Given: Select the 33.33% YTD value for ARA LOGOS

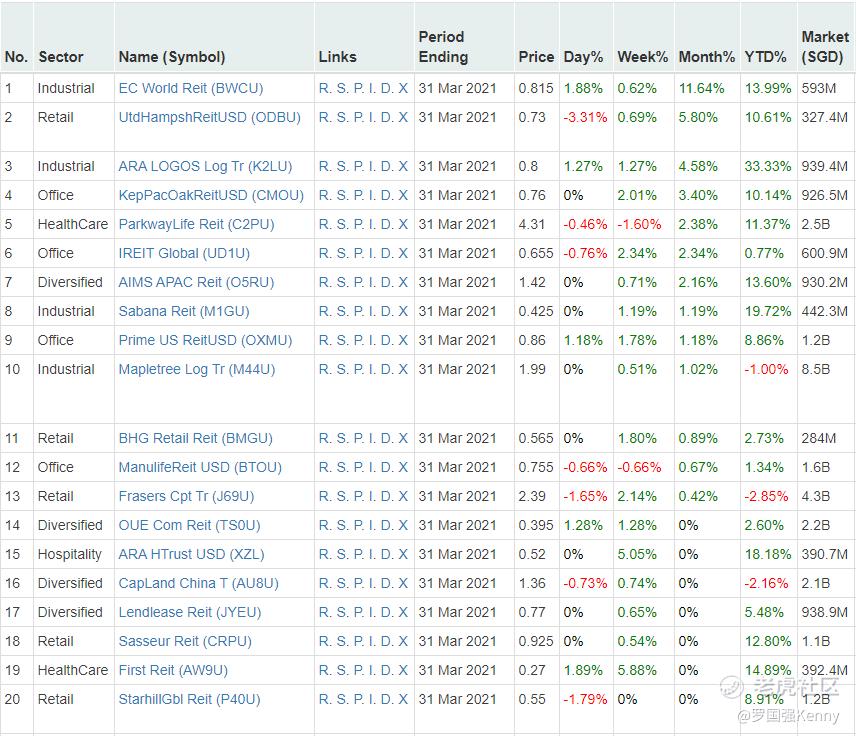Looking at the screenshot, I should click(x=768, y=167).
